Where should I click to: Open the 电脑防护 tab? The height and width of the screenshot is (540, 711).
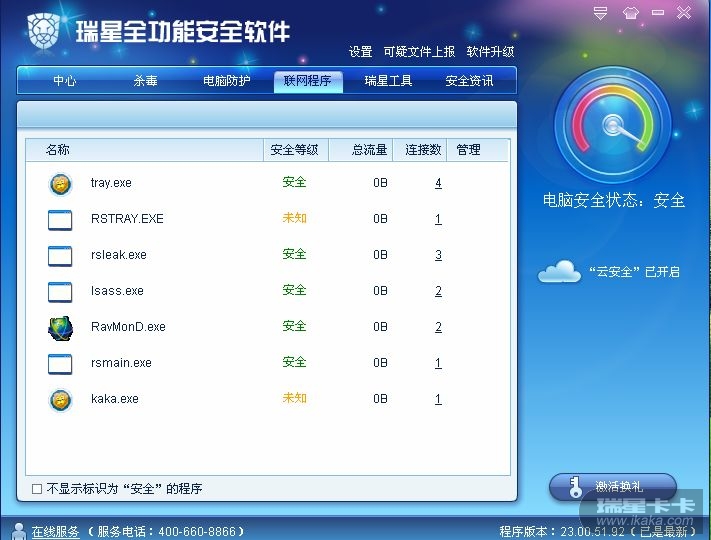coord(226,81)
